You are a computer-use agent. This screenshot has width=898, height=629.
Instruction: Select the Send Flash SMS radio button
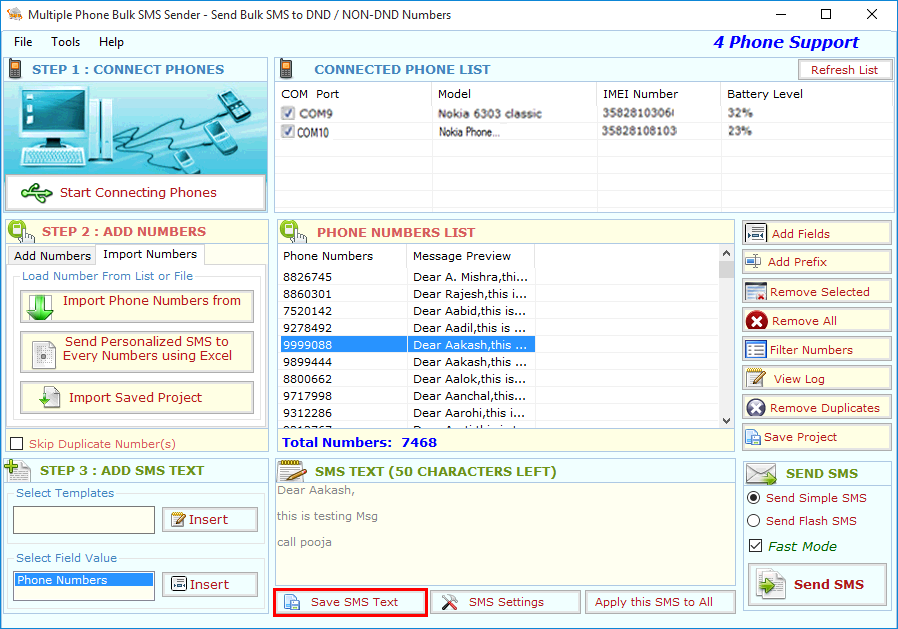pos(754,521)
